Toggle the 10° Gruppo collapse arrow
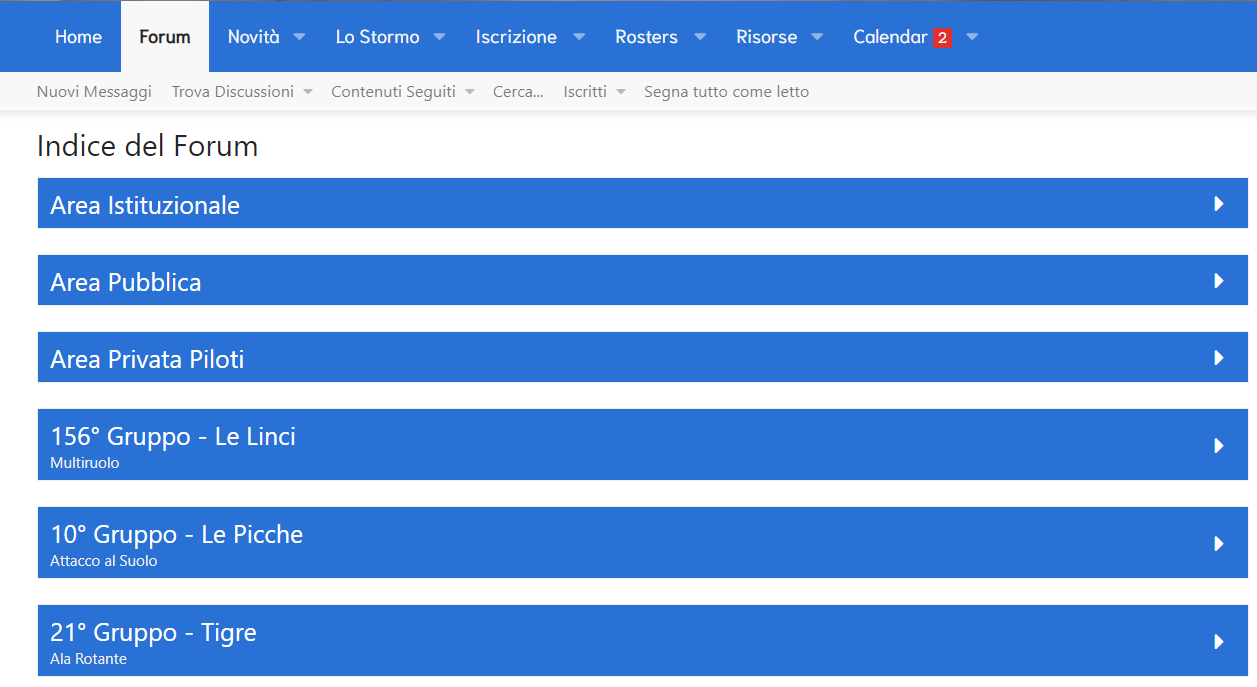 (1219, 543)
